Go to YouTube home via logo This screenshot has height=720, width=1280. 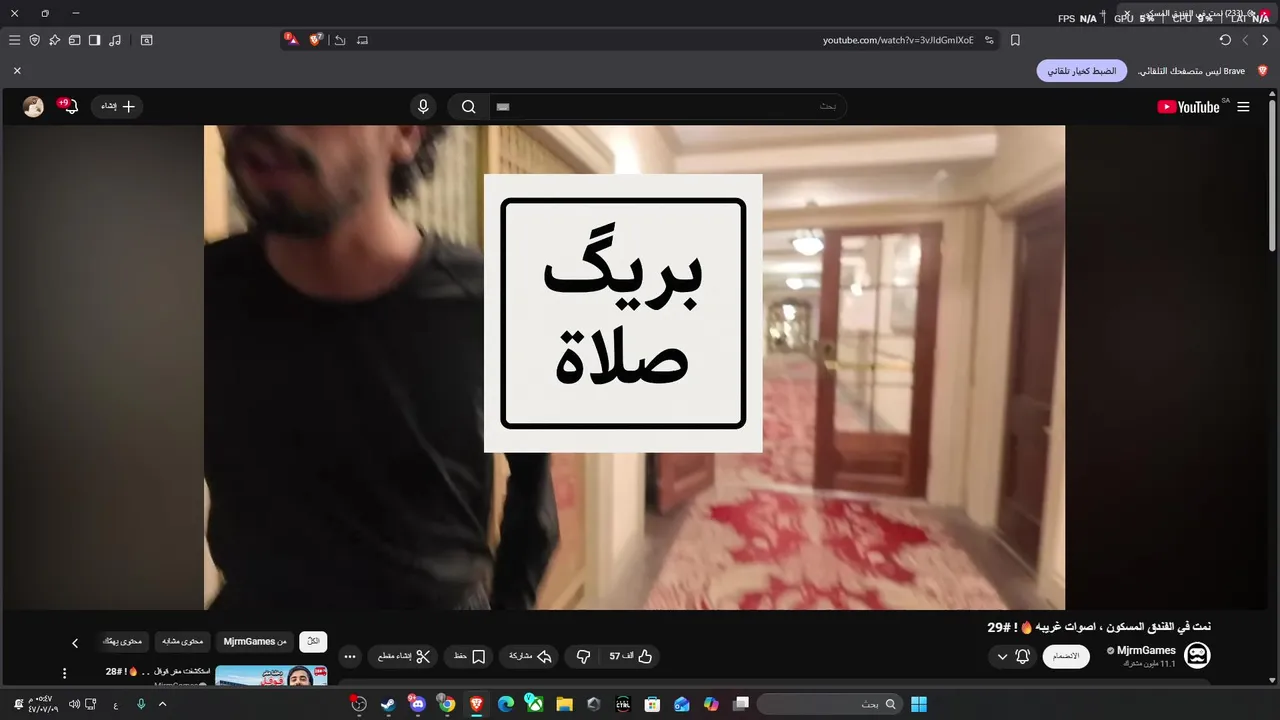[x=1189, y=107]
